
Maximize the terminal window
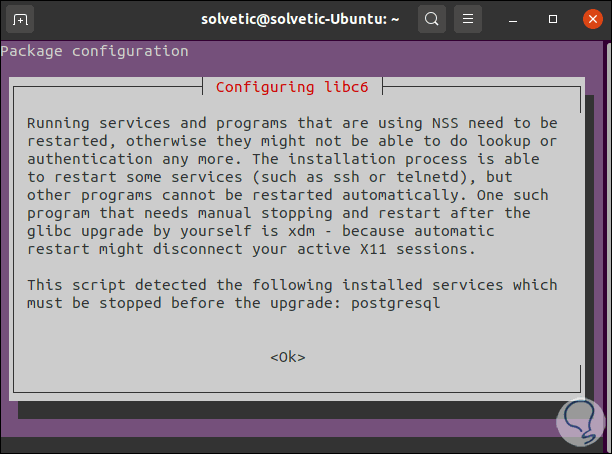click(x=549, y=18)
